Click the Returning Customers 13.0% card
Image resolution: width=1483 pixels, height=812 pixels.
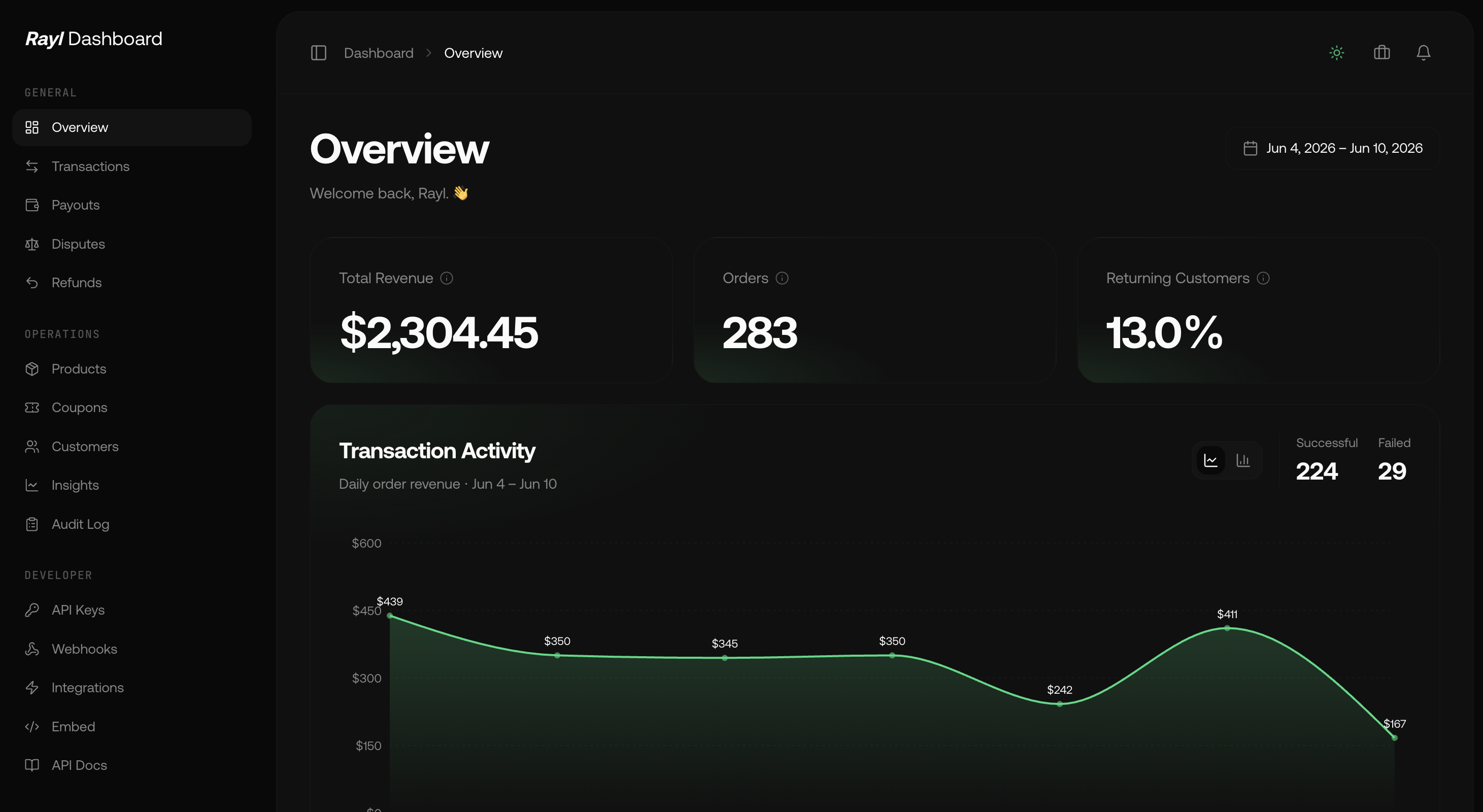tap(1259, 310)
